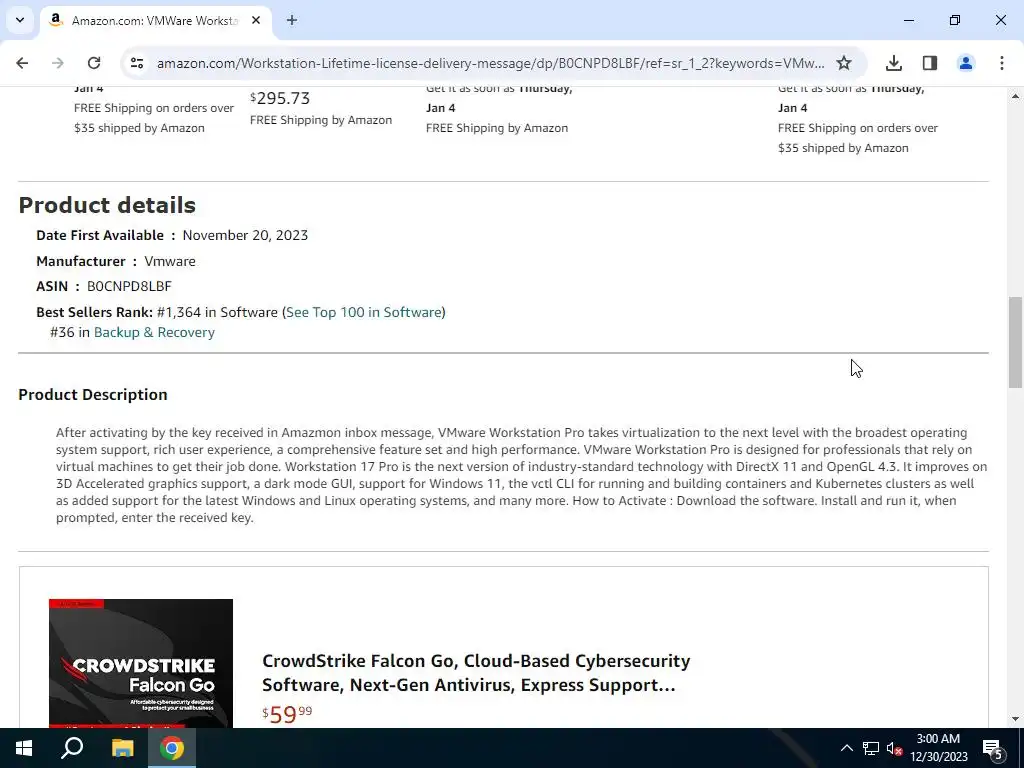This screenshot has height=768, width=1024.
Task: Click the Product details heading
Action: pyautogui.click(x=107, y=205)
